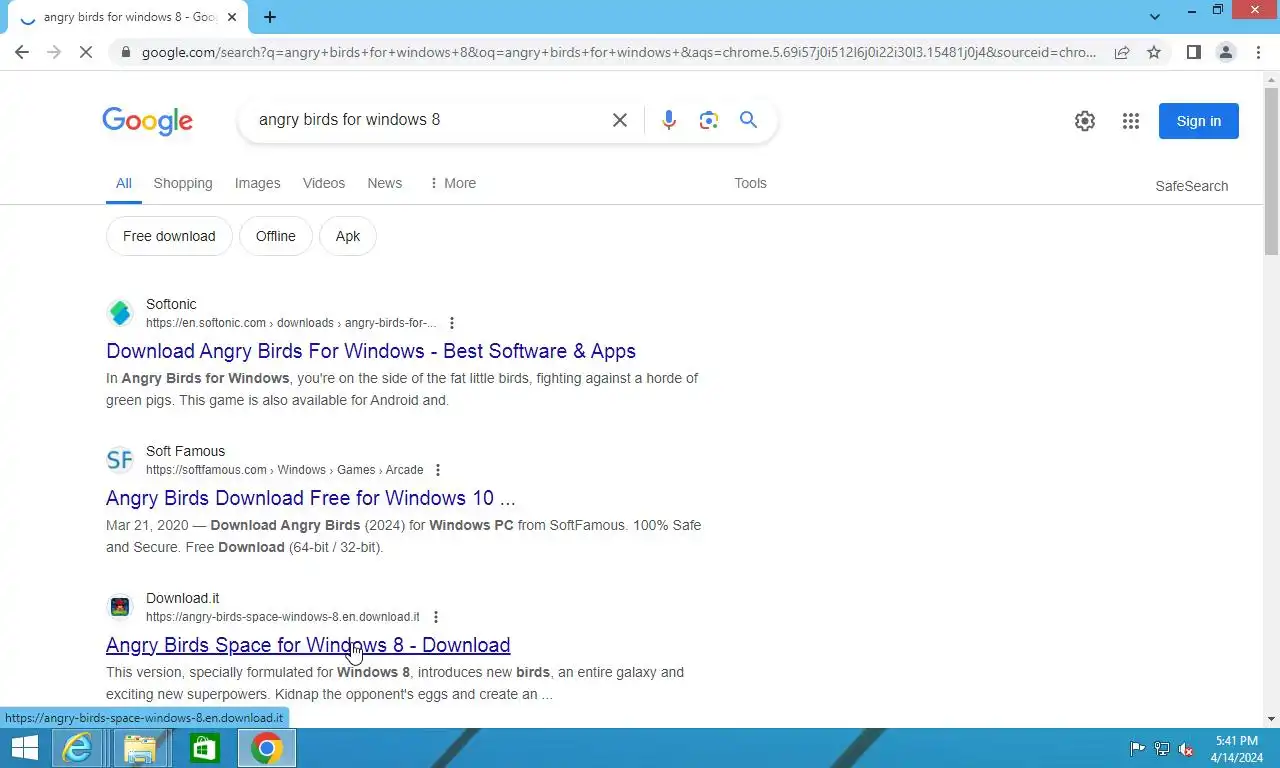
Task: Open Angry Birds Space for Windows 8 link
Action: point(308,645)
